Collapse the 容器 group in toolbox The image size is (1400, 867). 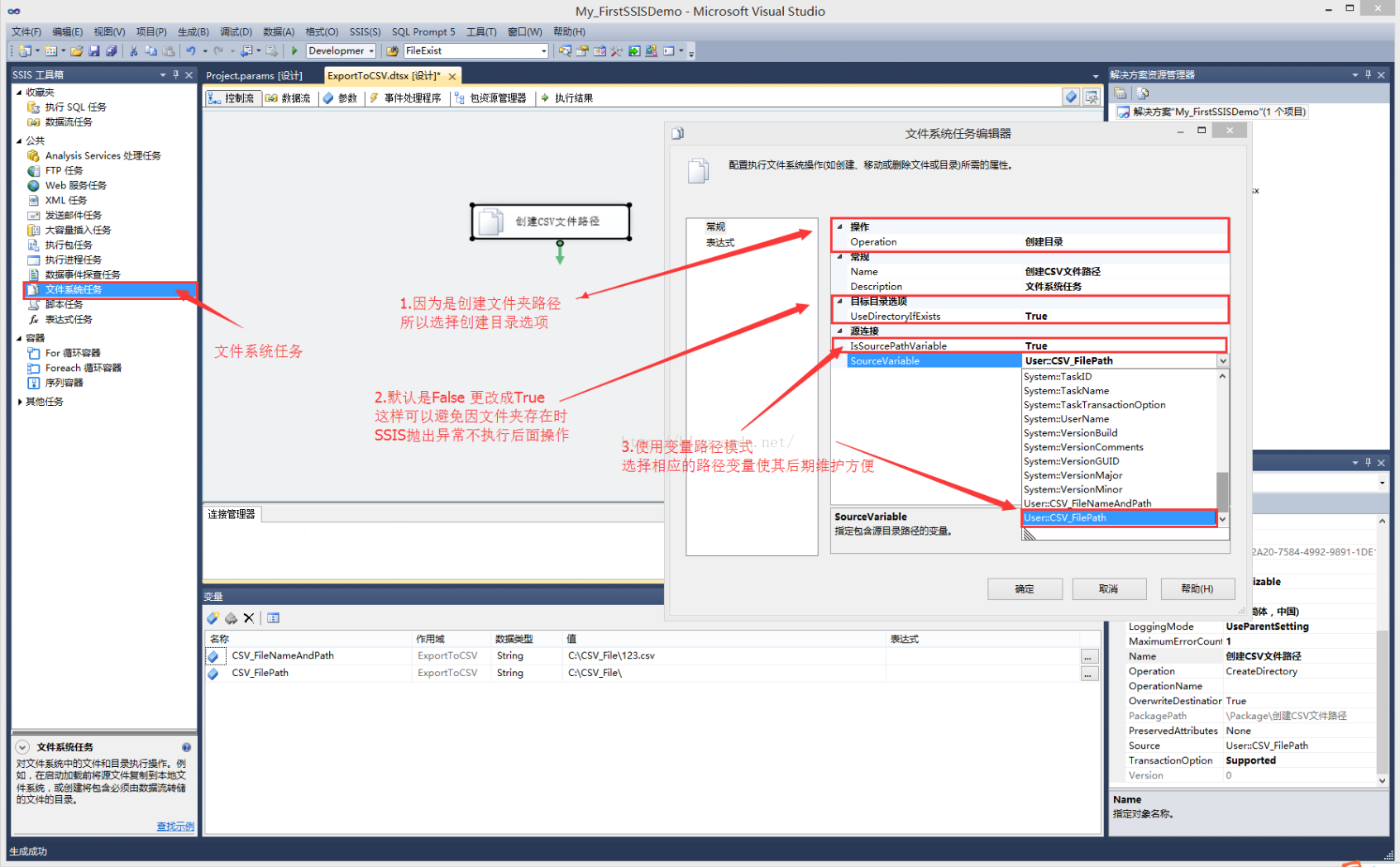19,338
